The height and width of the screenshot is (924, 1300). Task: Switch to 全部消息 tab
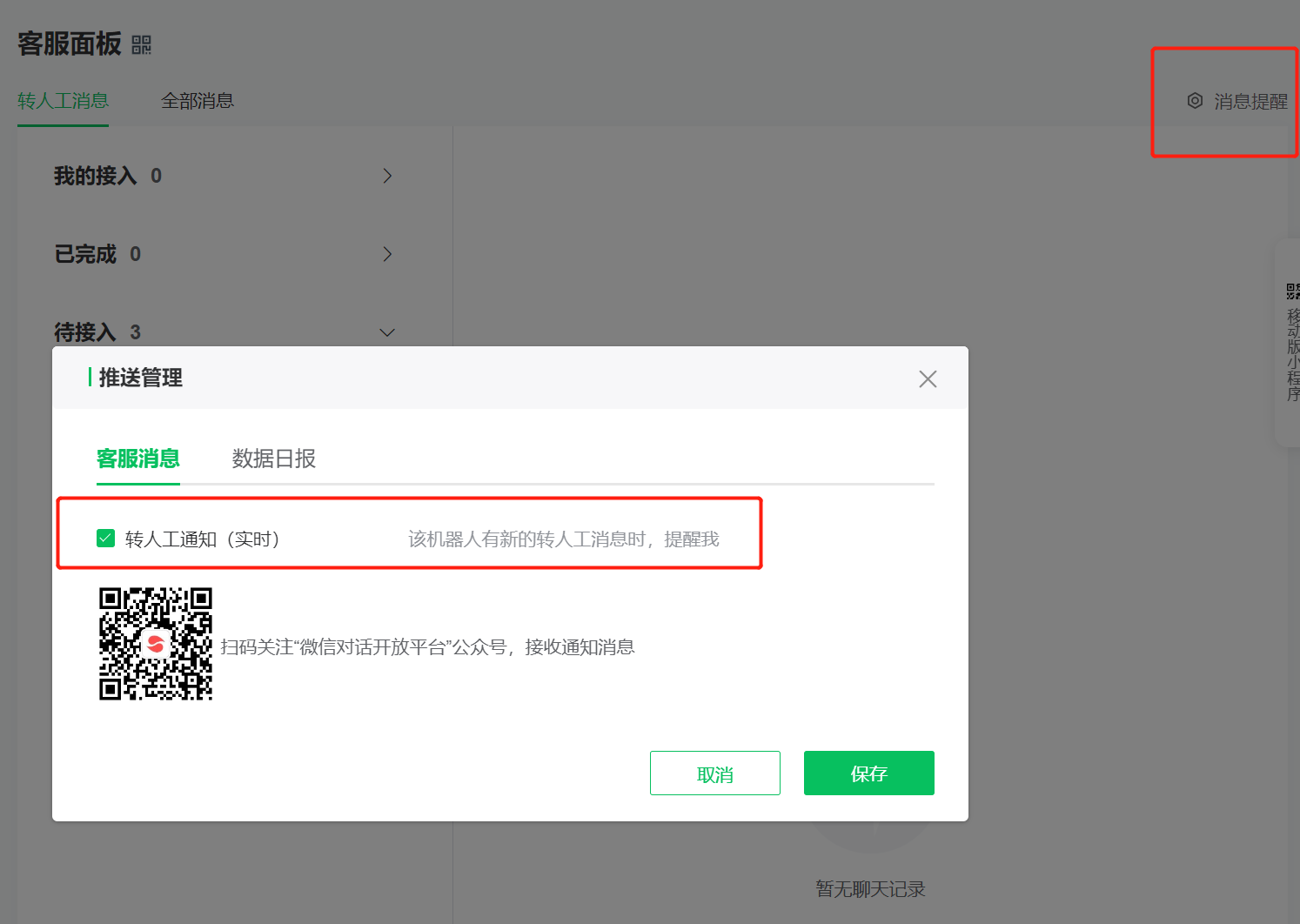[x=198, y=101]
